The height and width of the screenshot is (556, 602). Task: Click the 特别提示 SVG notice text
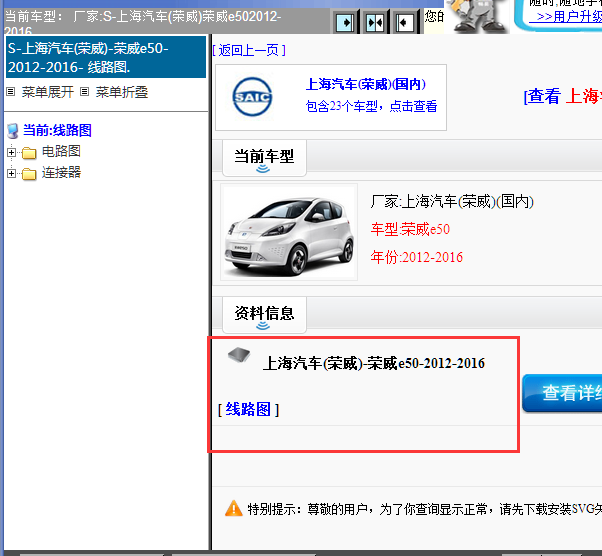[424, 510]
